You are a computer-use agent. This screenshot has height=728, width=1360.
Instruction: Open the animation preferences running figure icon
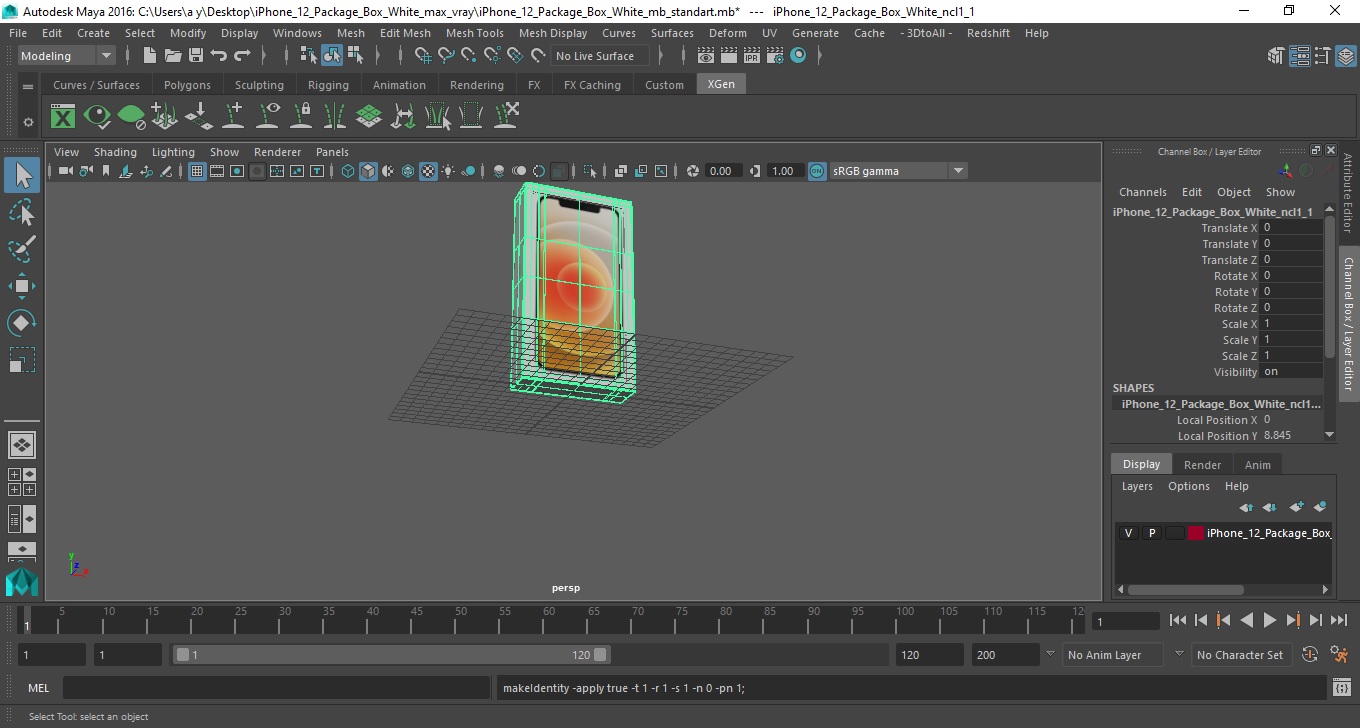pos(1339,655)
